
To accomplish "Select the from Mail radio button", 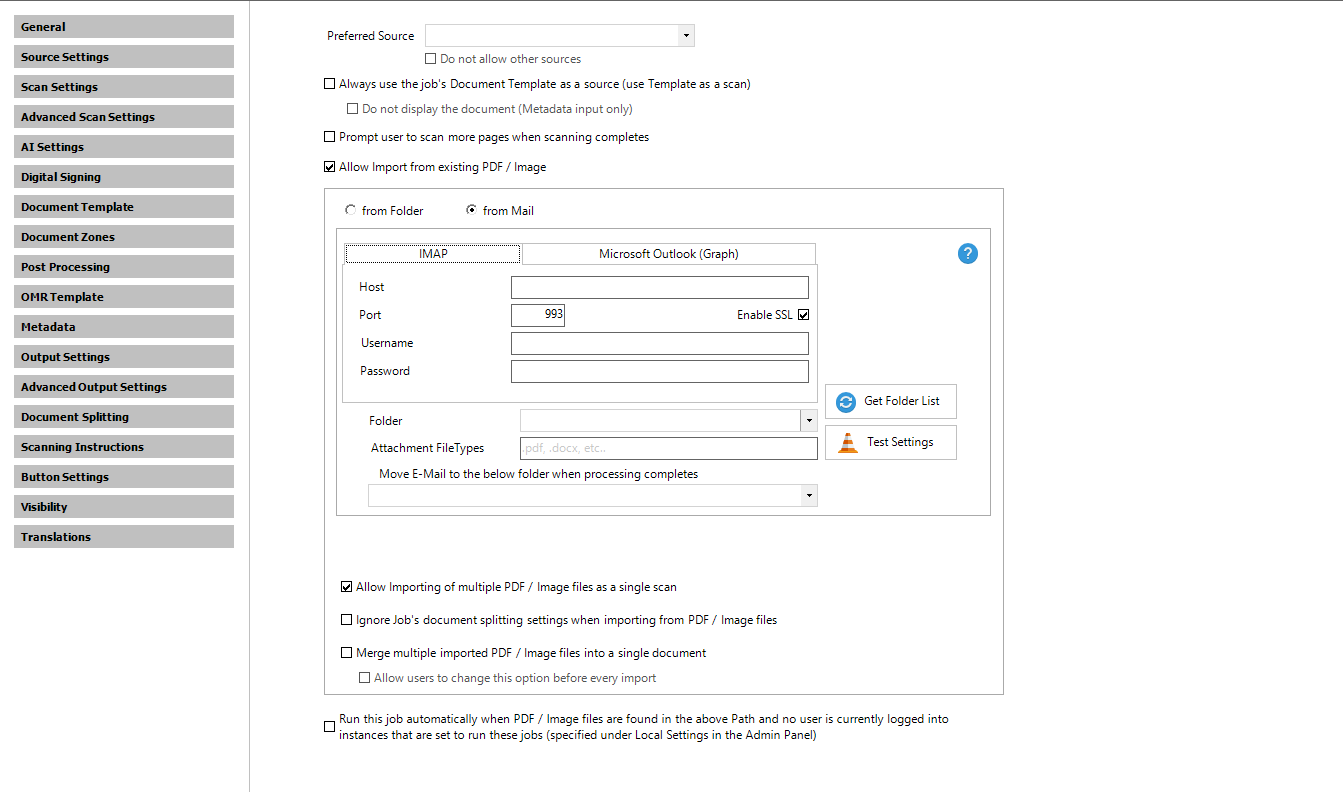I will [471, 211].
